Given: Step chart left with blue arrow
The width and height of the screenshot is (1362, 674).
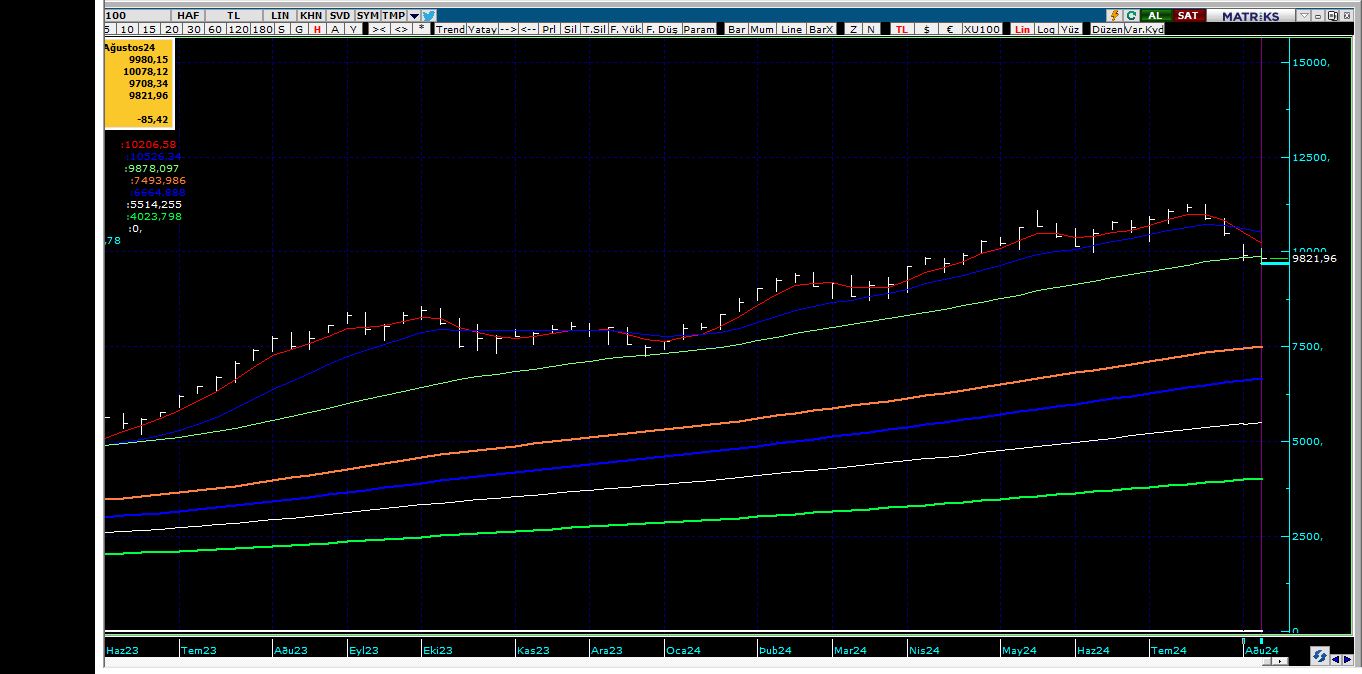Looking at the screenshot, I should [1336, 660].
